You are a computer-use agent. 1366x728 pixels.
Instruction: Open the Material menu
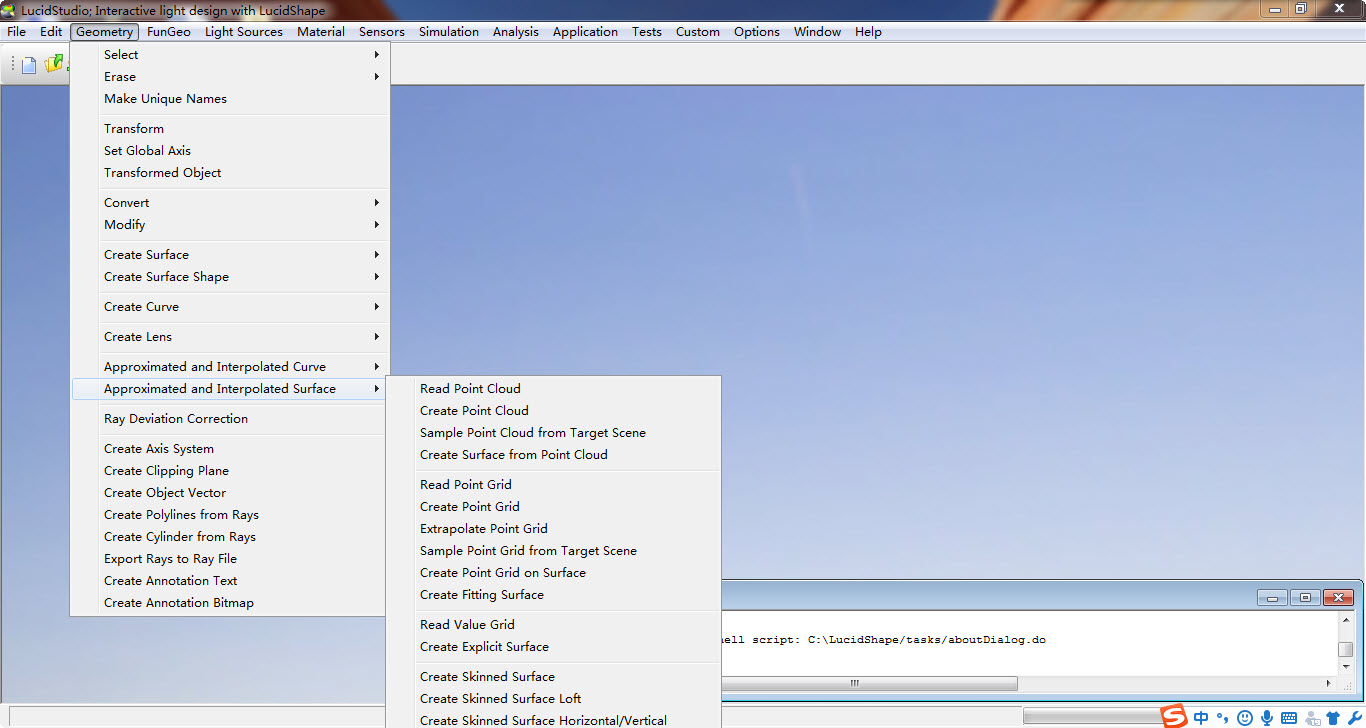click(x=321, y=32)
